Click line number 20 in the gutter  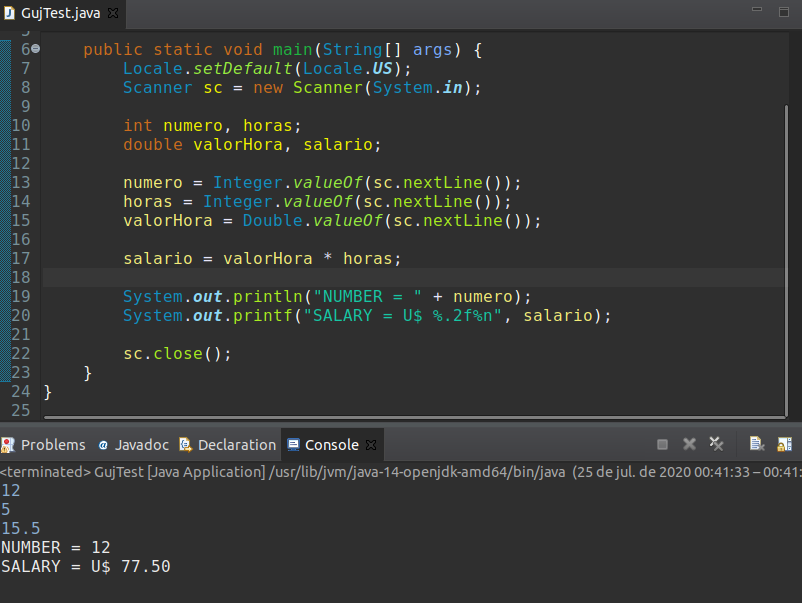(21, 316)
